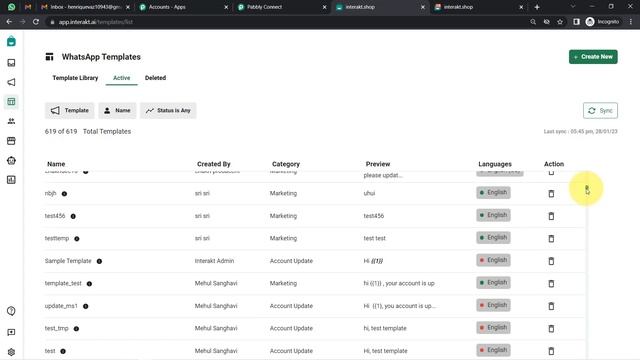Open the settings gear in sidebar
Screen dimensions: 640x360
coord(11,352)
